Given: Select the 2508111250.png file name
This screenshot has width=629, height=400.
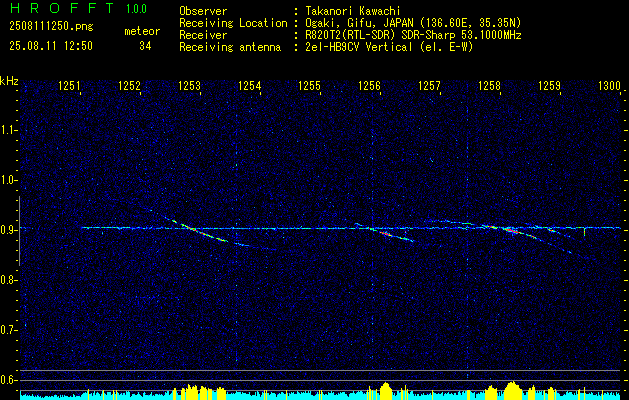Looking at the screenshot, I should coord(51,27).
